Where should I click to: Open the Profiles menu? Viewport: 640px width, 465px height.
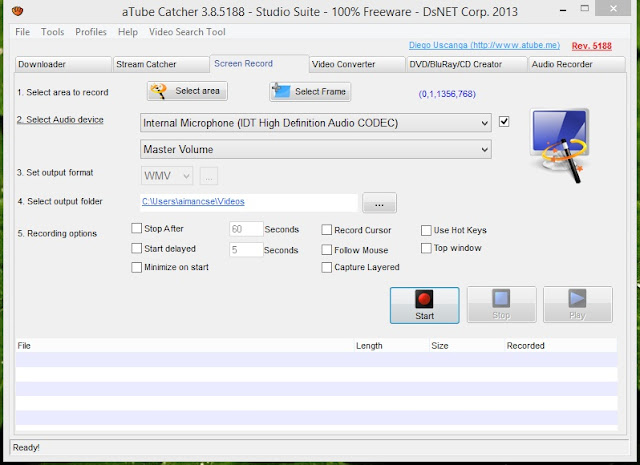click(x=91, y=32)
